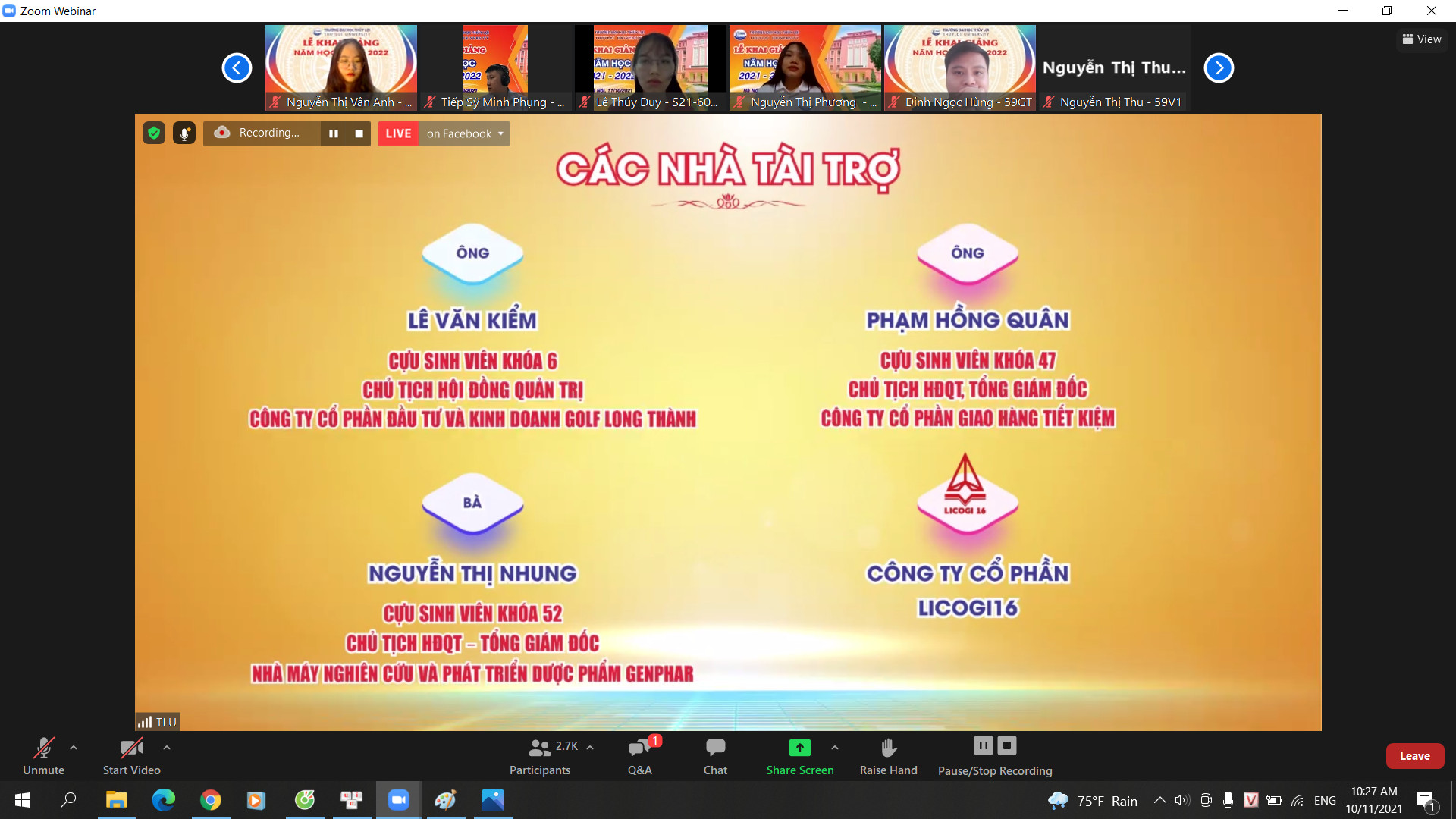This screenshot has height=819, width=1456.
Task: Expand video options arrow beside Start Video
Action: point(167,748)
